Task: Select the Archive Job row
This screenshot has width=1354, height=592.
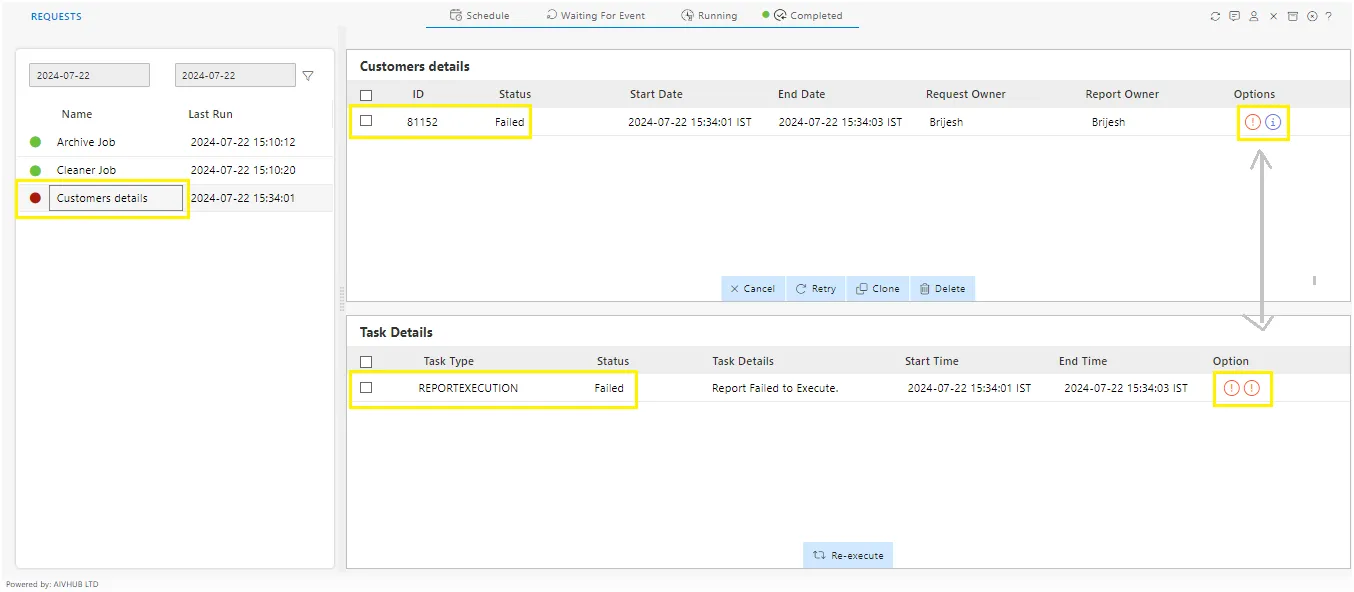Action: [x=175, y=142]
